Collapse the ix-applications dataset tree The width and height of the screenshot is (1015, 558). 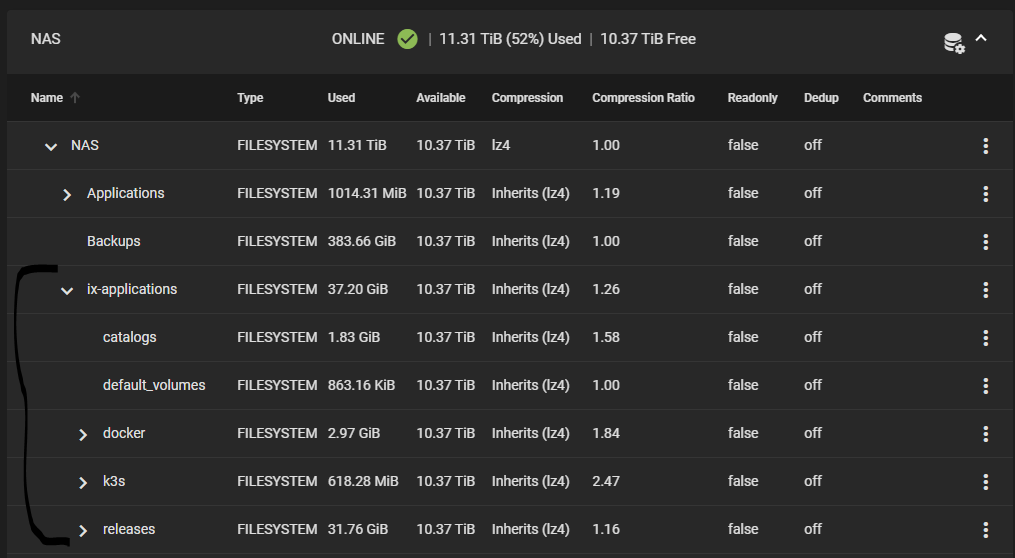pos(67,291)
